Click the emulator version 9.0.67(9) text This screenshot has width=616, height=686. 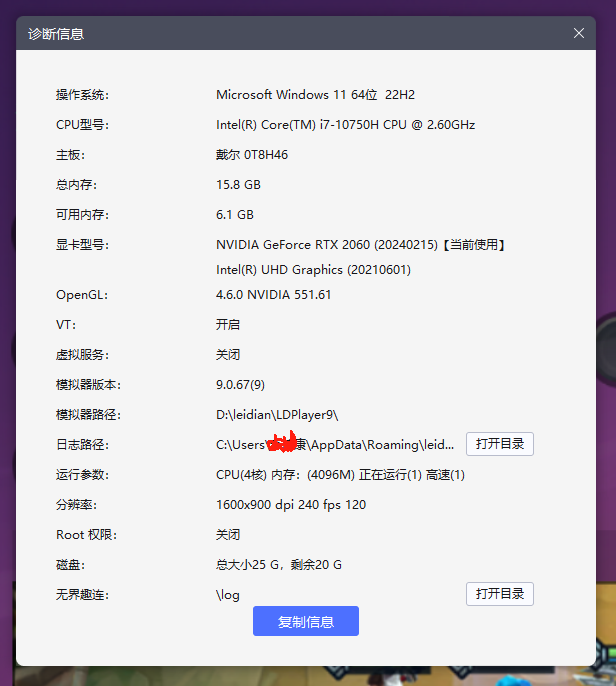(240, 385)
